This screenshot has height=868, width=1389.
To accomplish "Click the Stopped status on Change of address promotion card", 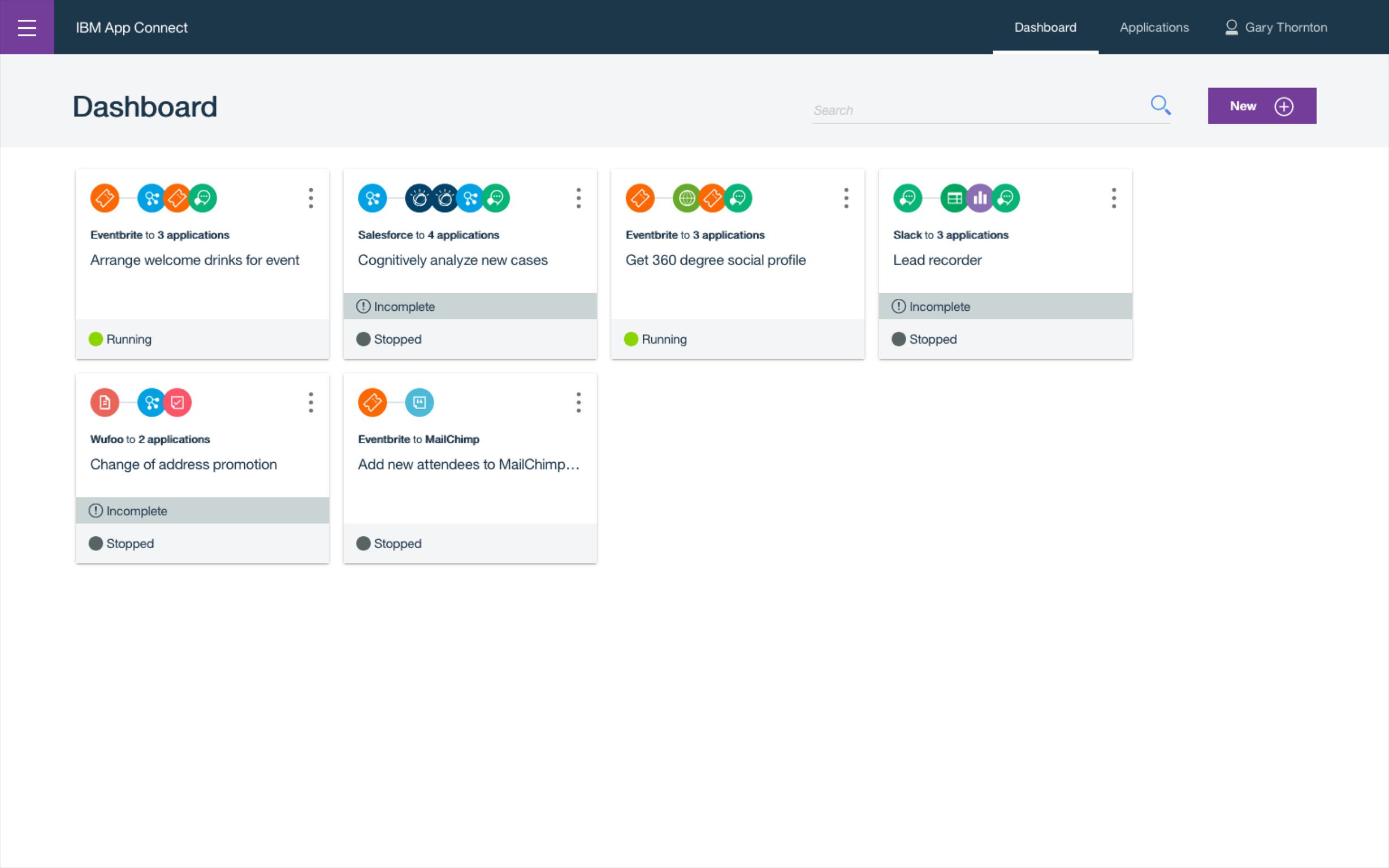I will [121, 544].
